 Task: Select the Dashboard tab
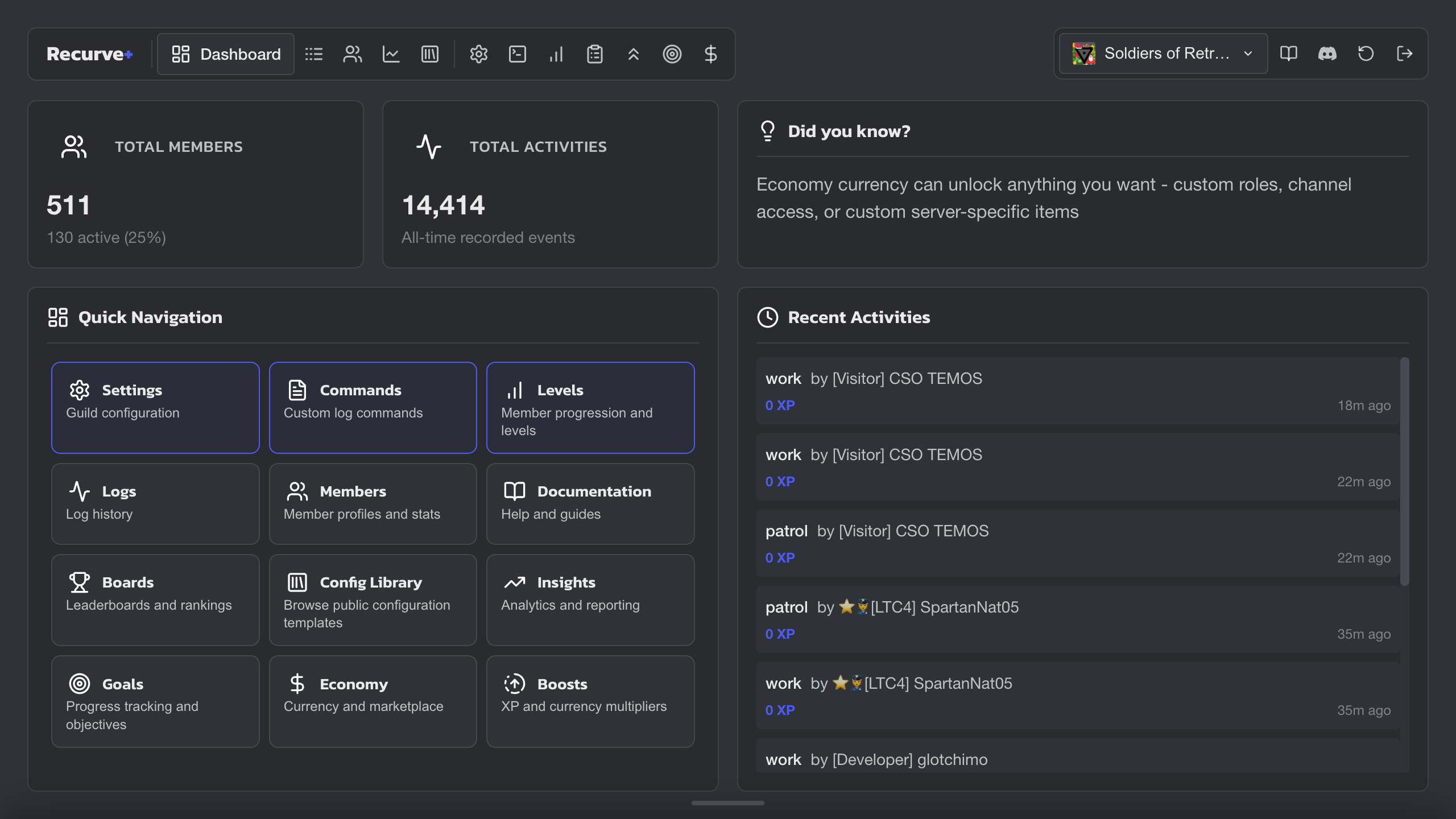(x=226, y=54)
